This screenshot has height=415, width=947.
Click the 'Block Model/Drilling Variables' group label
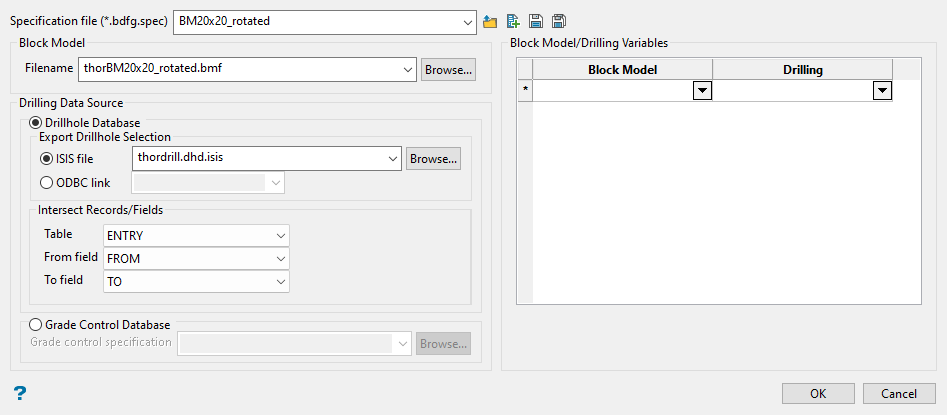[589, 43]
